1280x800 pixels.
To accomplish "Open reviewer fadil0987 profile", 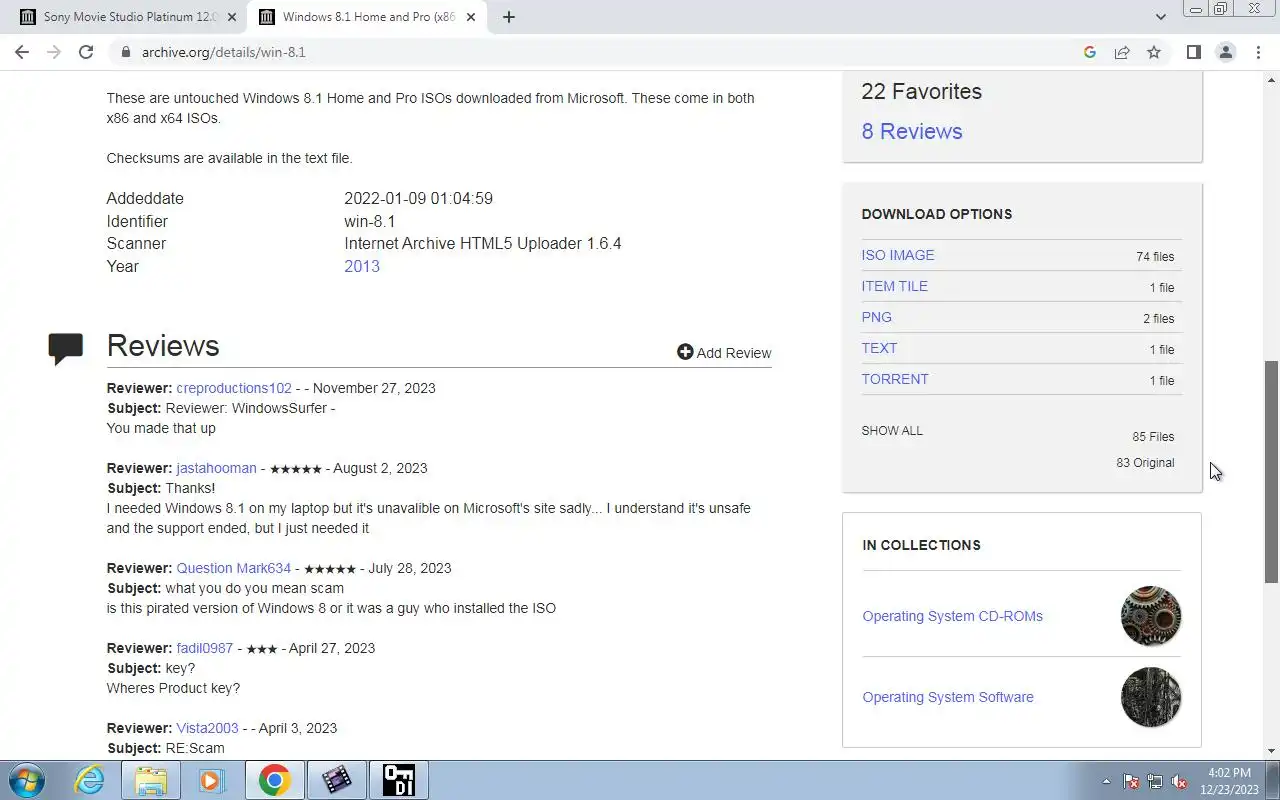I will tap(205, 648).
